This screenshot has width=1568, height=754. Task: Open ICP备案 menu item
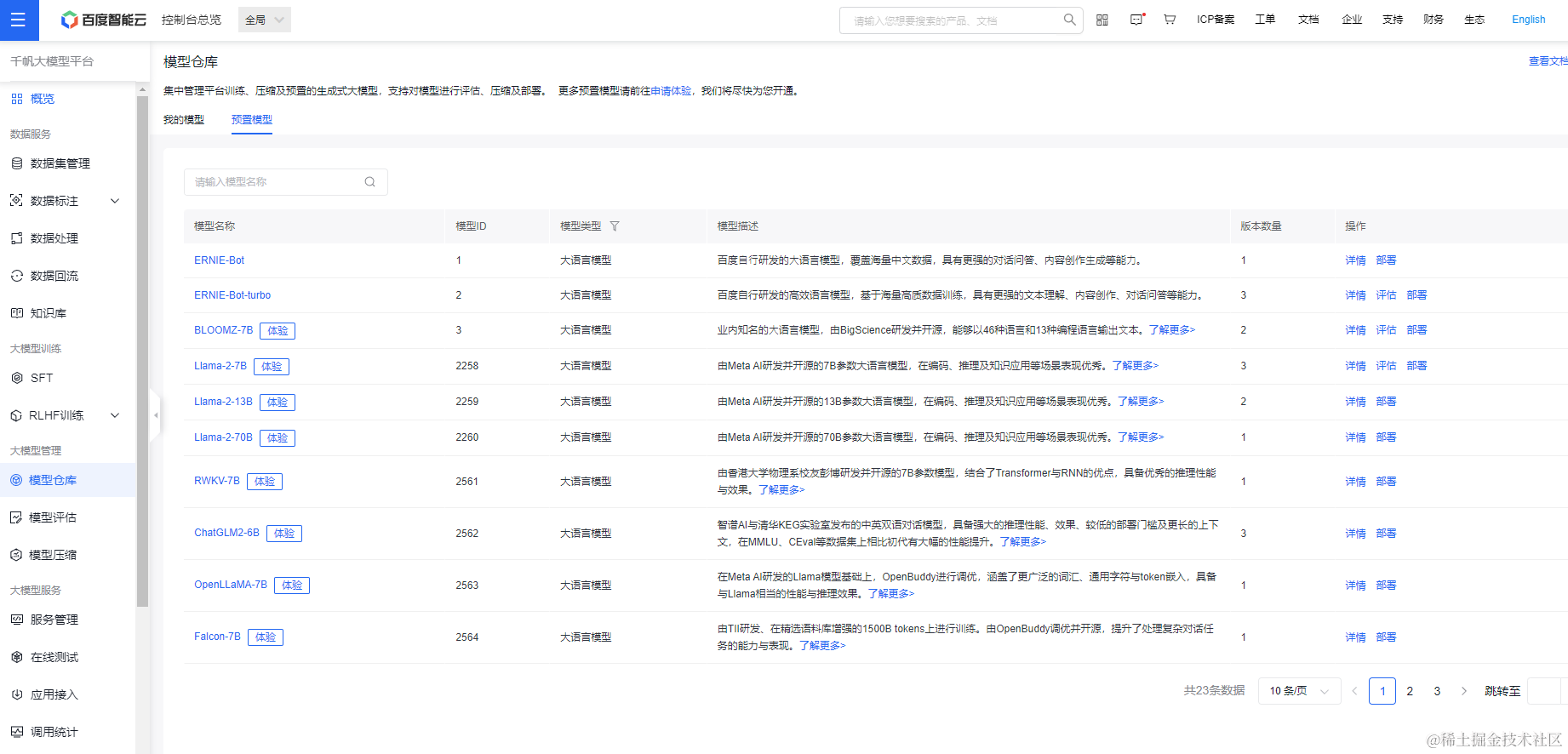click(x=1216, y=20)
